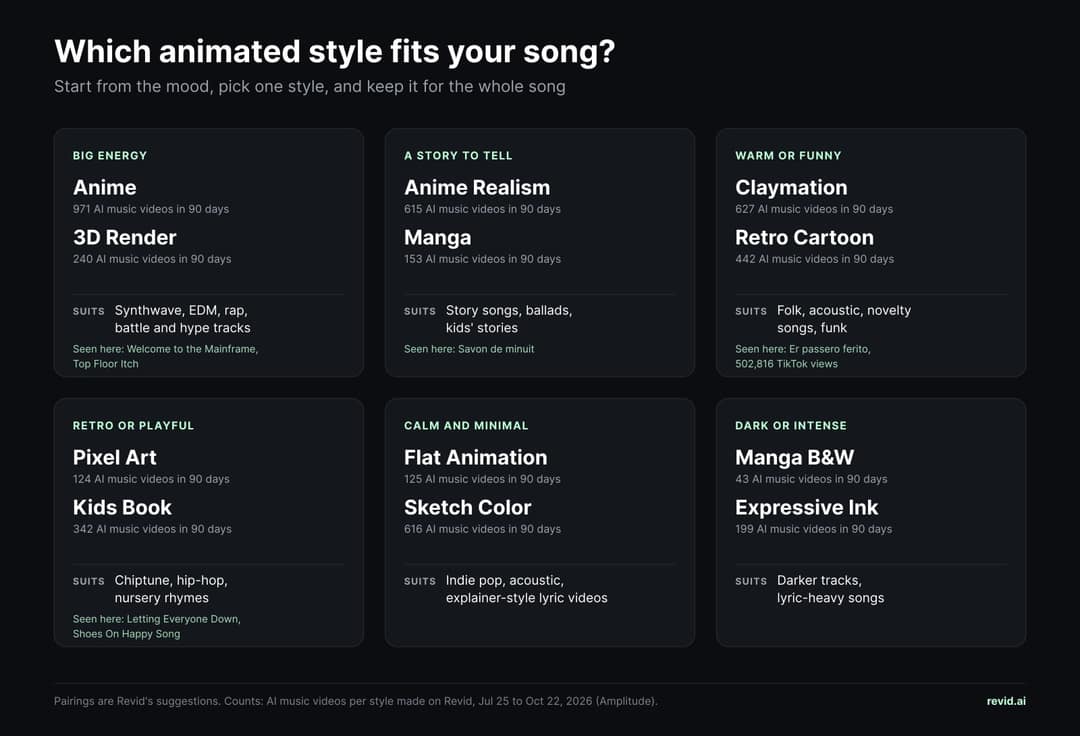Click 'Seen here: Savon de minuit' note
Viewport: 1080px width, 736px height.
[469, 349]
